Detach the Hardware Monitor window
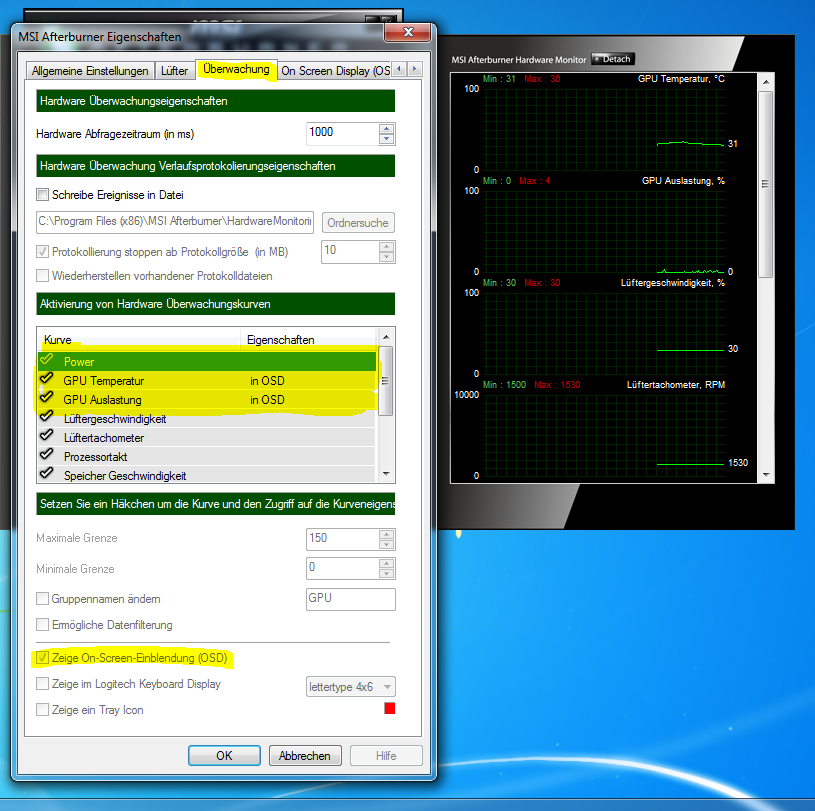The image size is (815, 811). click(613, 59)
